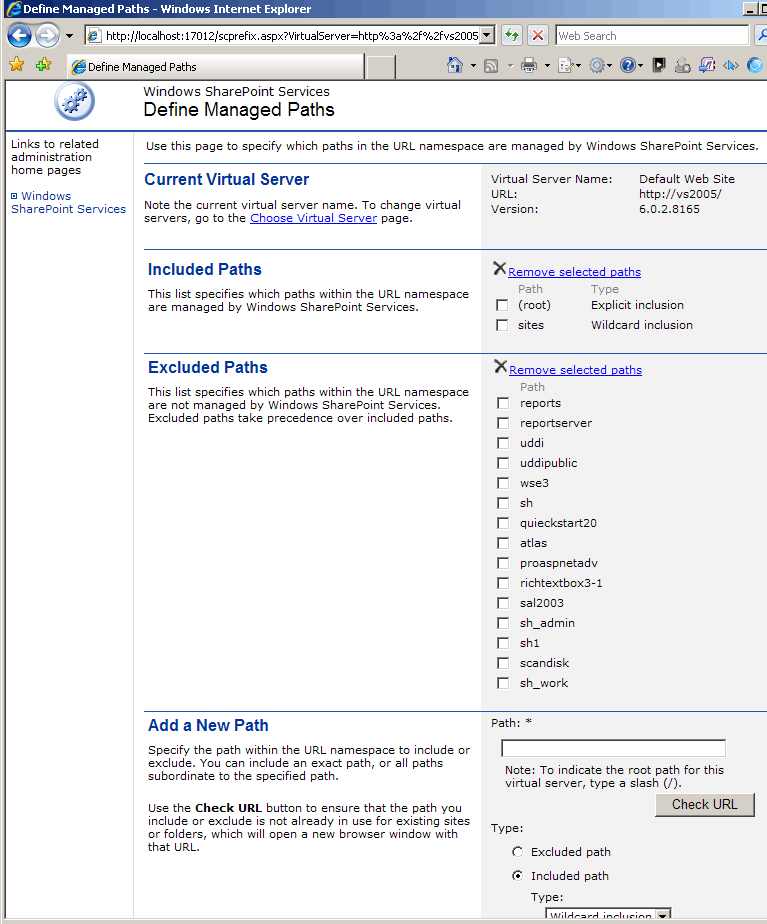Select the Define Managed Paths browser tab
The image size is (767, 924).
click(x=216, y=67)
